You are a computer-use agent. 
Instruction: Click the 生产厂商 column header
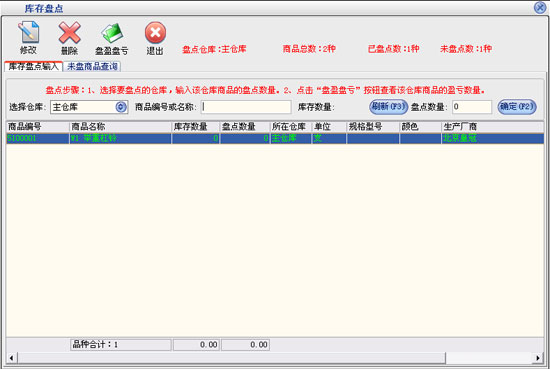[492, 127]
